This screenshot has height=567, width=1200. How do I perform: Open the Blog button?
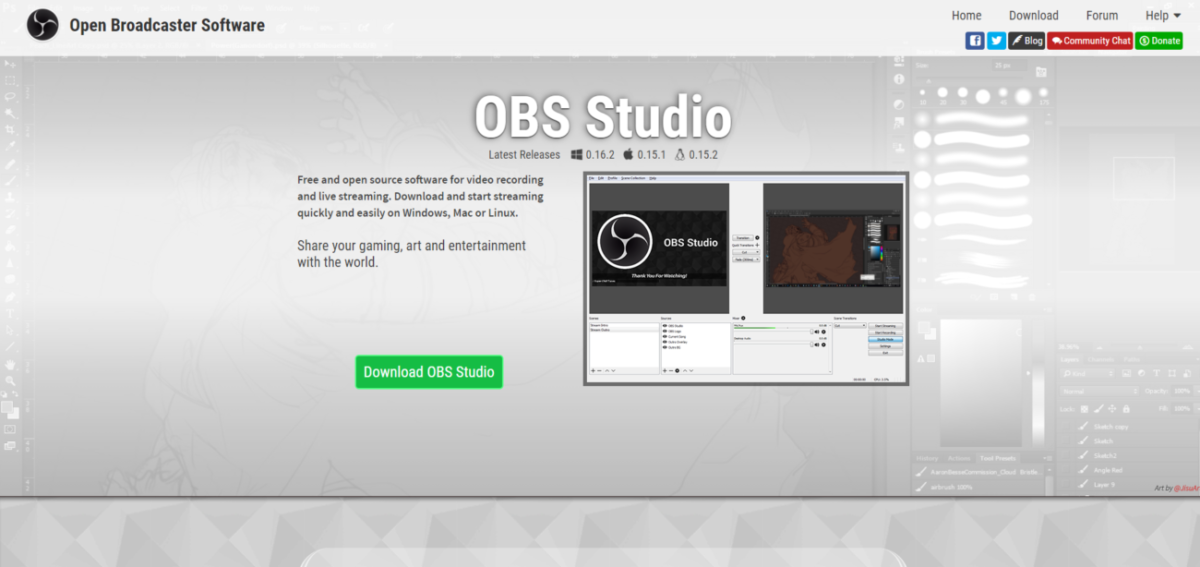coord(1026,41)
